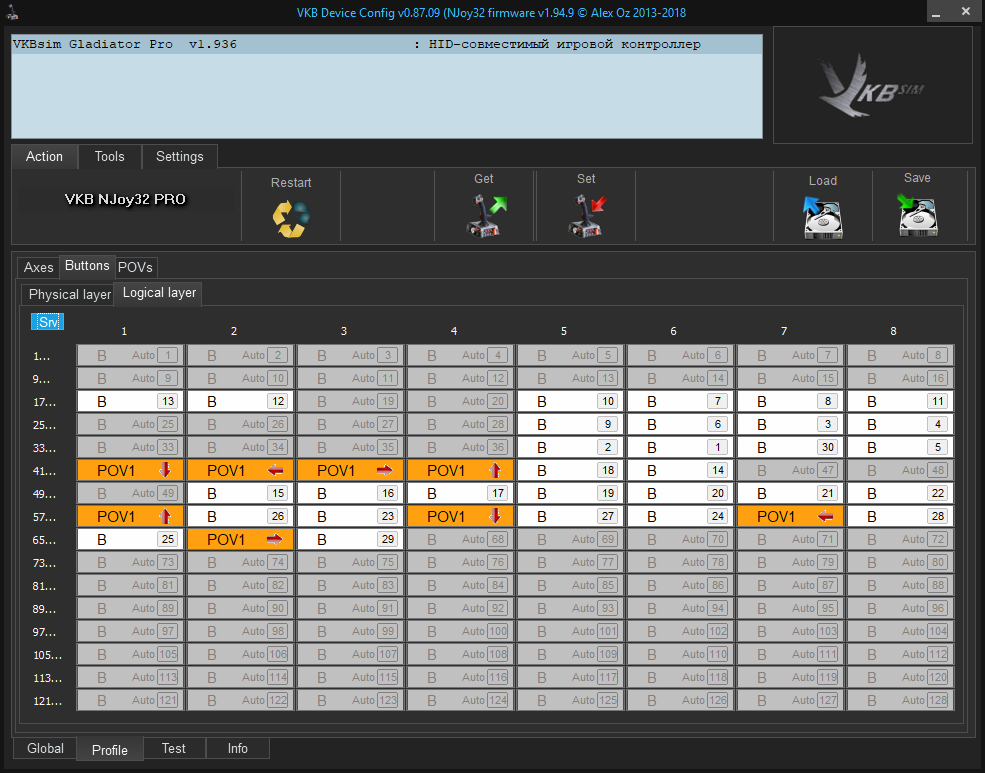Click the VKB Sim logo image
This screenshot has height=773, width=985.
click(x=873, y=85)
